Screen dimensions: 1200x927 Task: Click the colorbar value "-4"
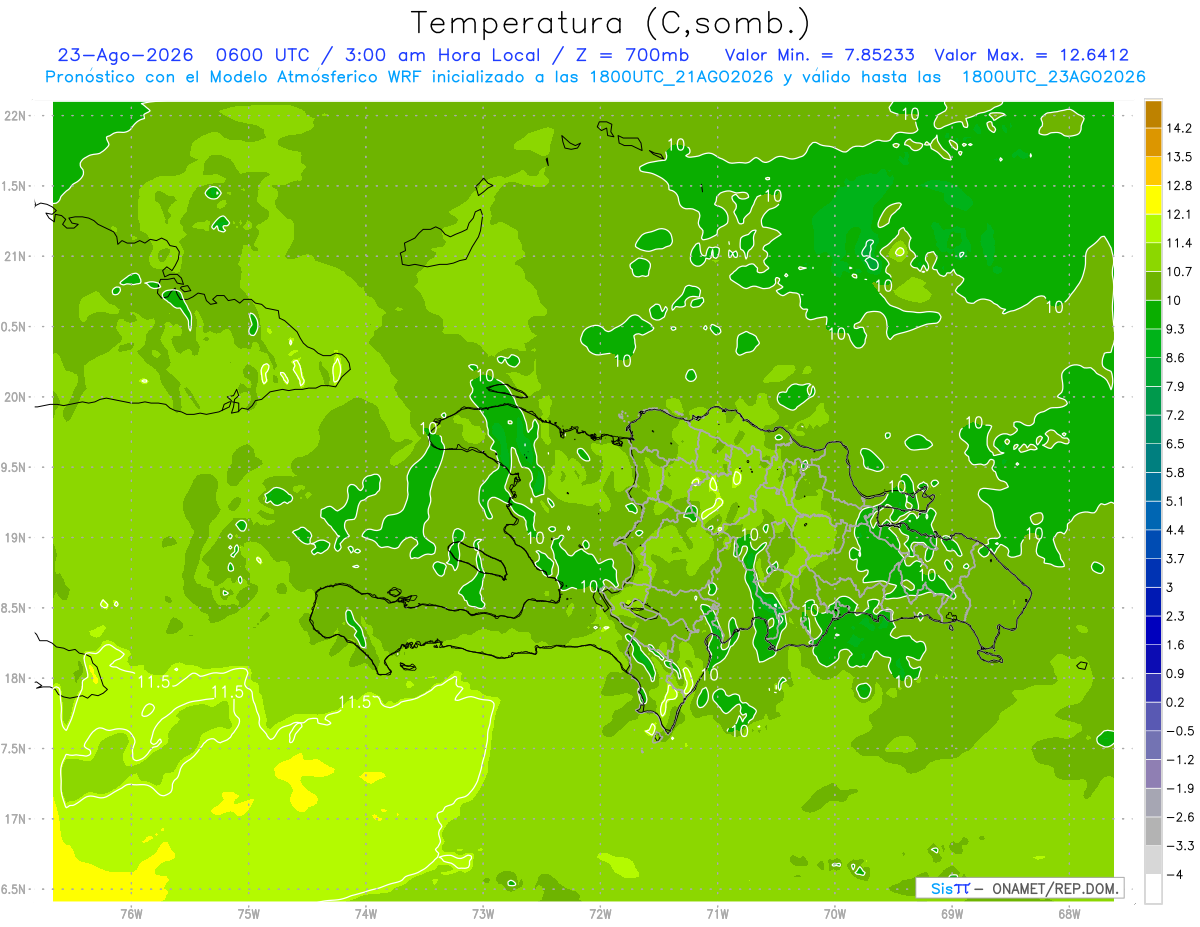tap(1175, 874)
